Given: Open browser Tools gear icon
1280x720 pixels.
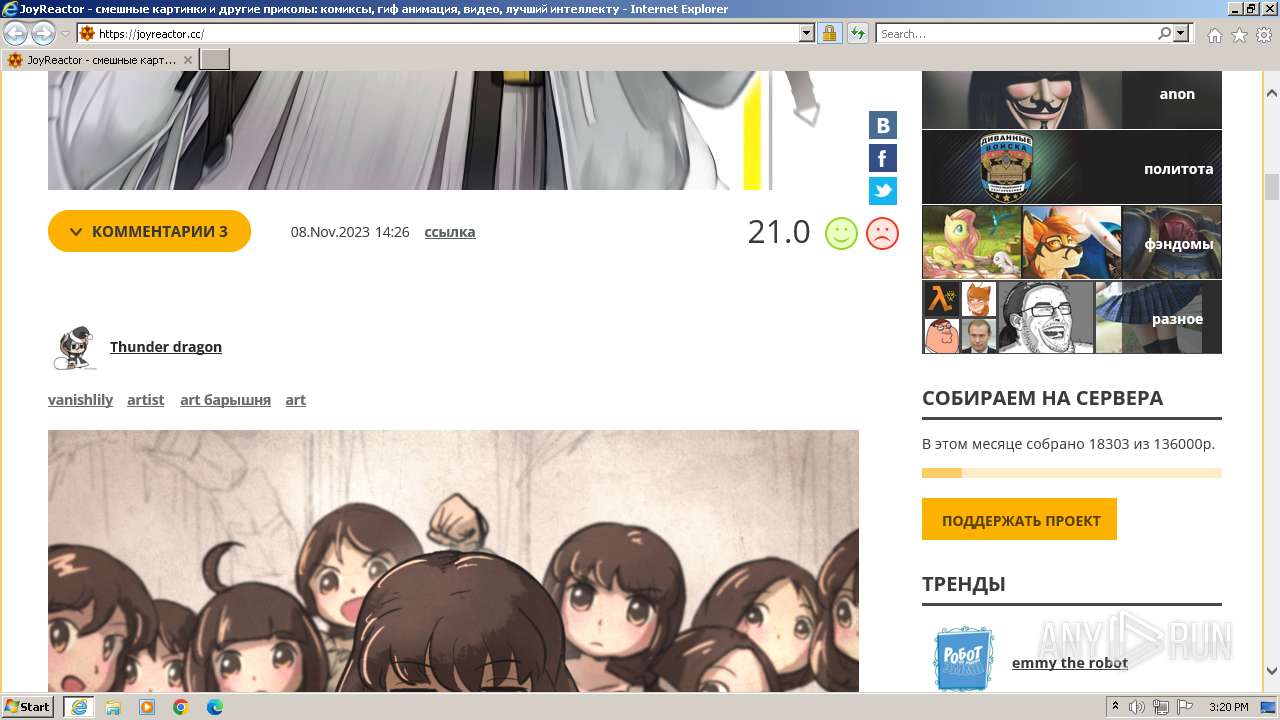Looking at the screenshot, I should click(x=1264, y=35).
